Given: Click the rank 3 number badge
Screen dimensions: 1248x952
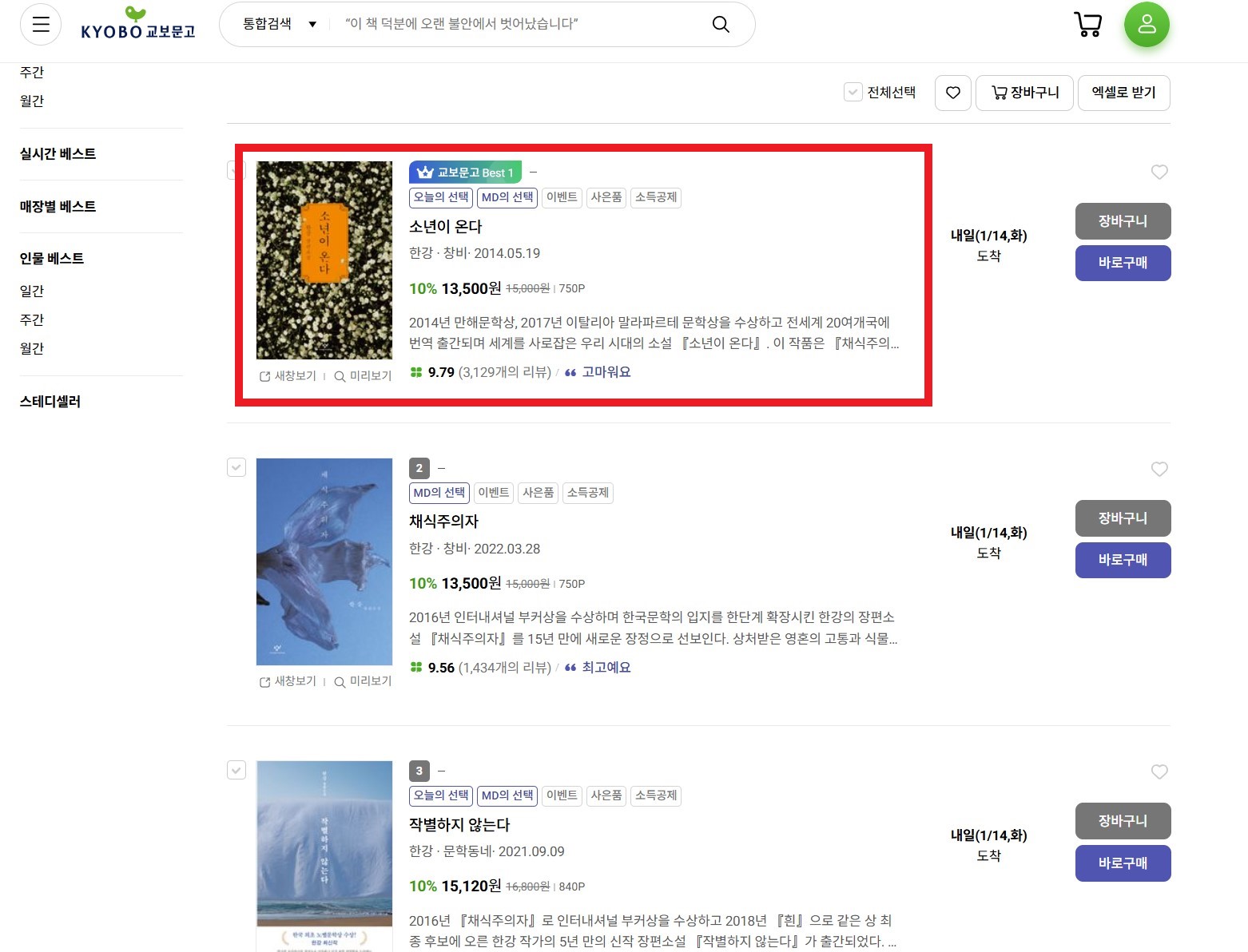Looking at the screenshot, I should click(x=419, y=772).
